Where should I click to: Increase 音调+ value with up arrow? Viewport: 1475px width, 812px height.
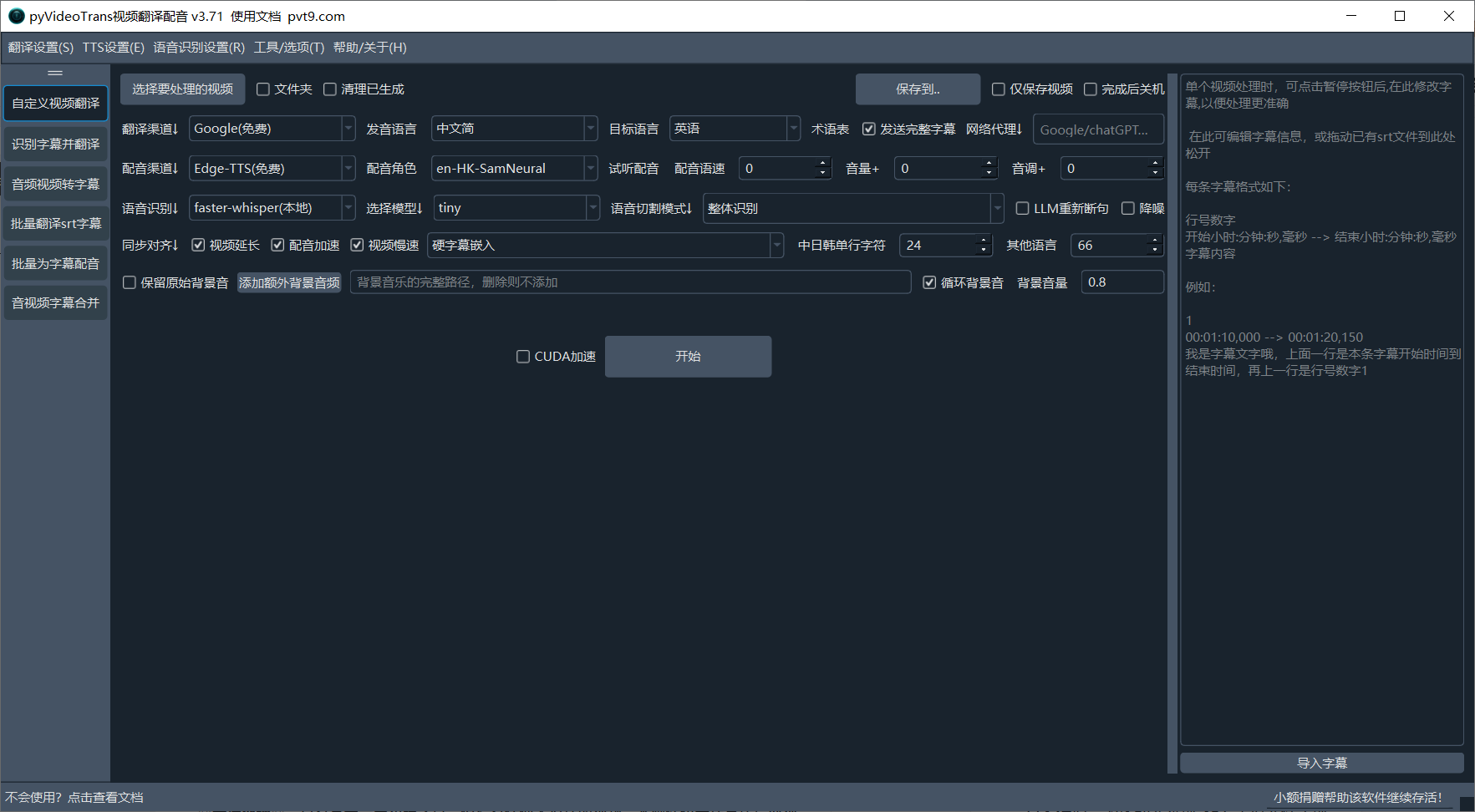(x=1155, y=163)
